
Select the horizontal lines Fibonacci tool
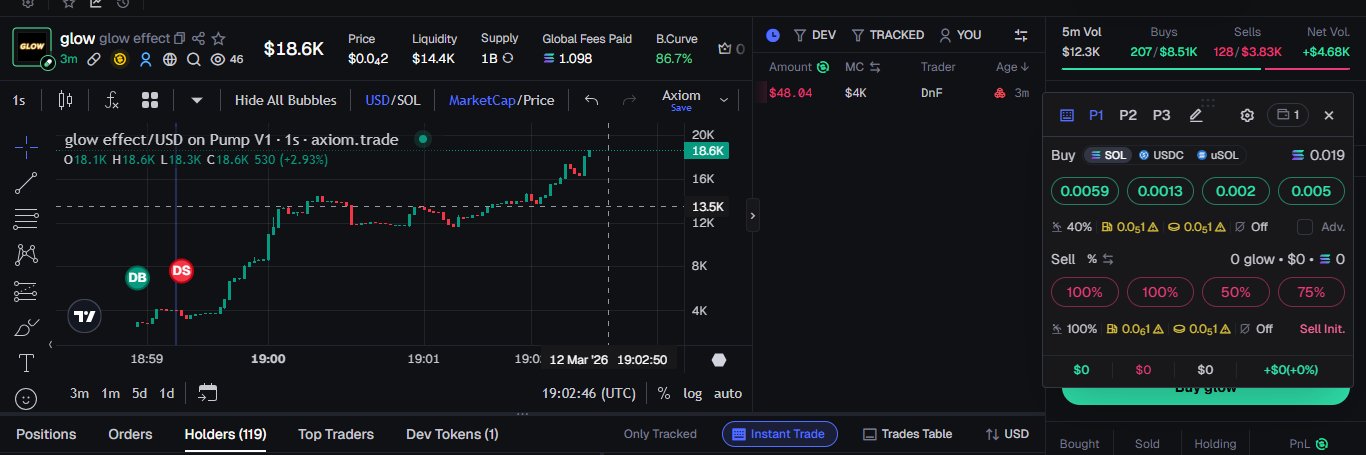[x=27, y=218]
